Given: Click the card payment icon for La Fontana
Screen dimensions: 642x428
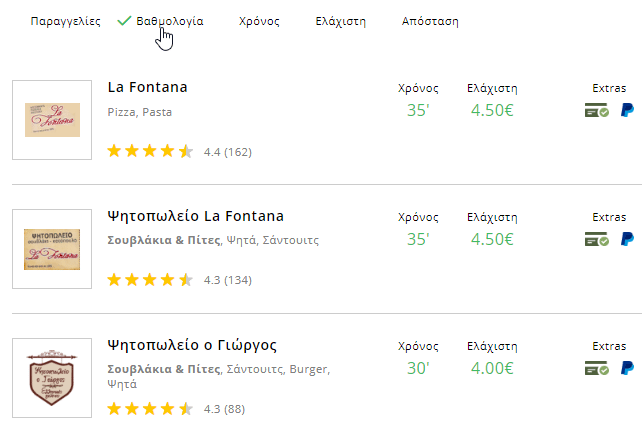Looking at the screenshot, I should [597, 110].
